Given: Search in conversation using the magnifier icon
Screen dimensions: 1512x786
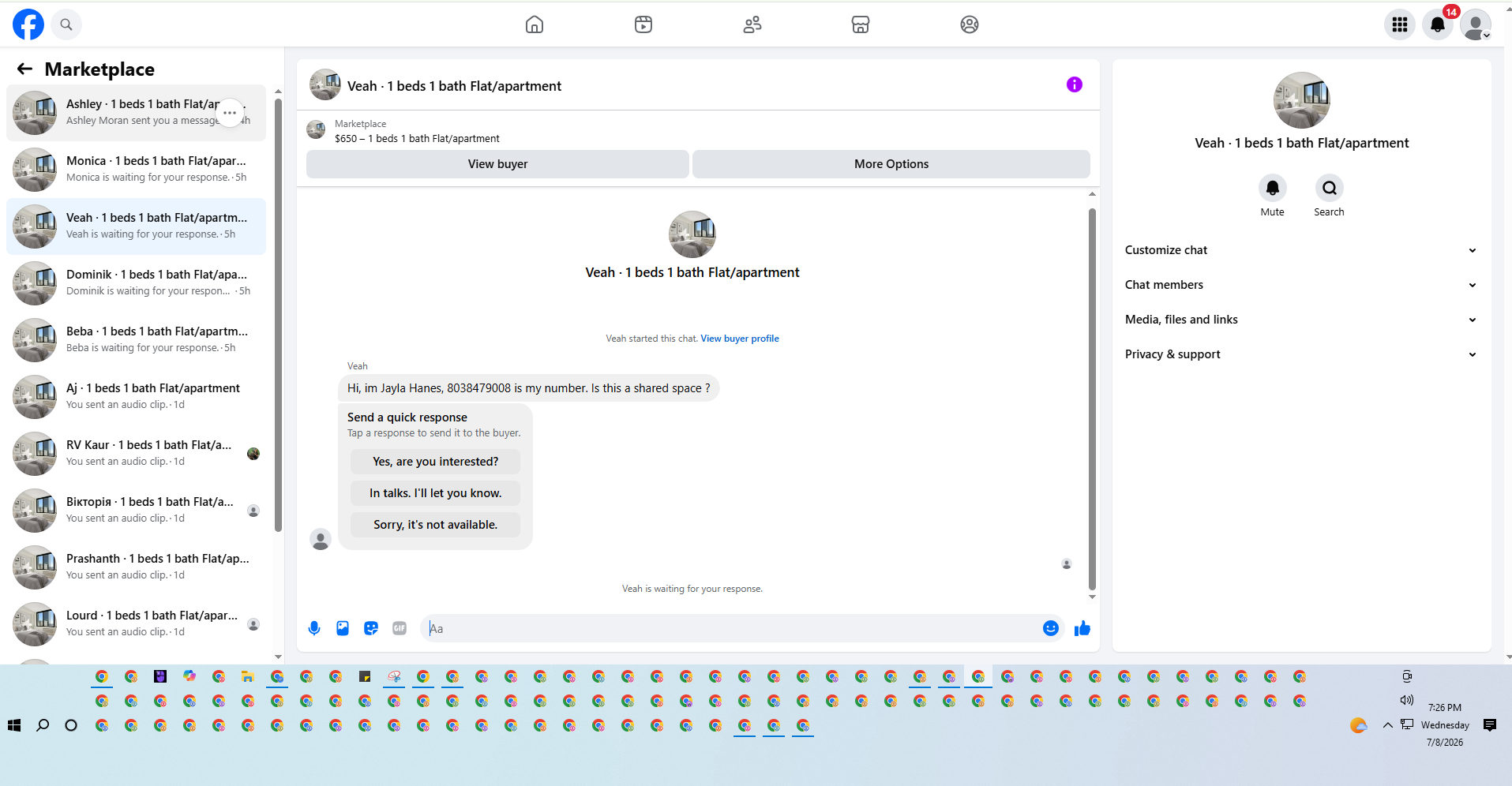Looking at the screenshot, I should pos(1330,188).
